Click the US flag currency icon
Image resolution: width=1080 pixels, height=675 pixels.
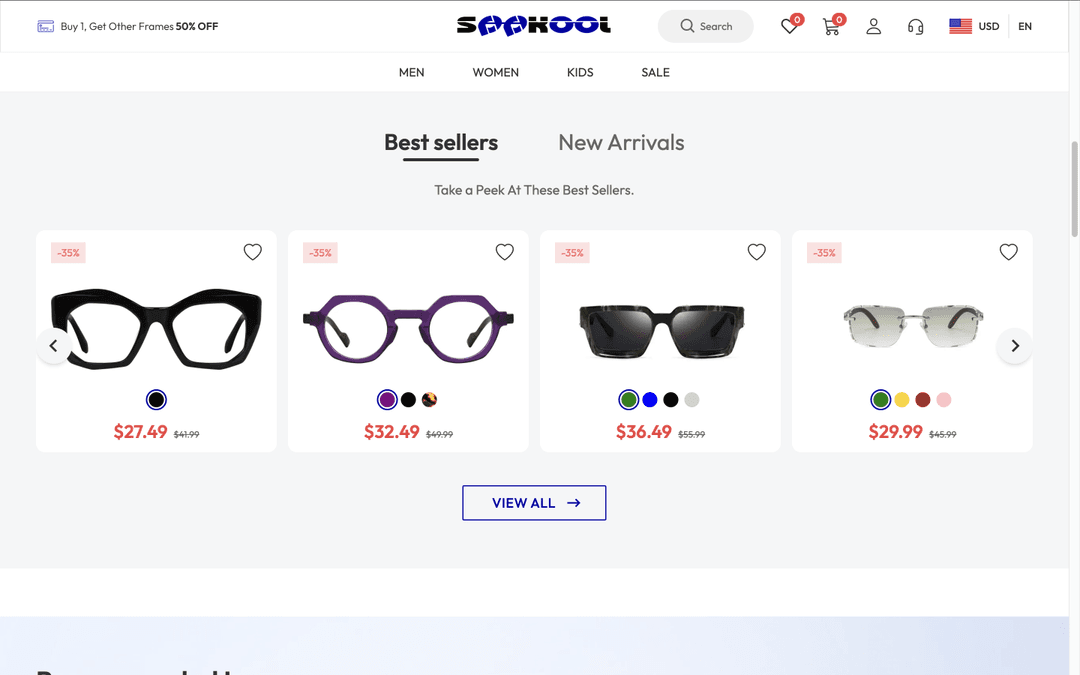point(960,26)
